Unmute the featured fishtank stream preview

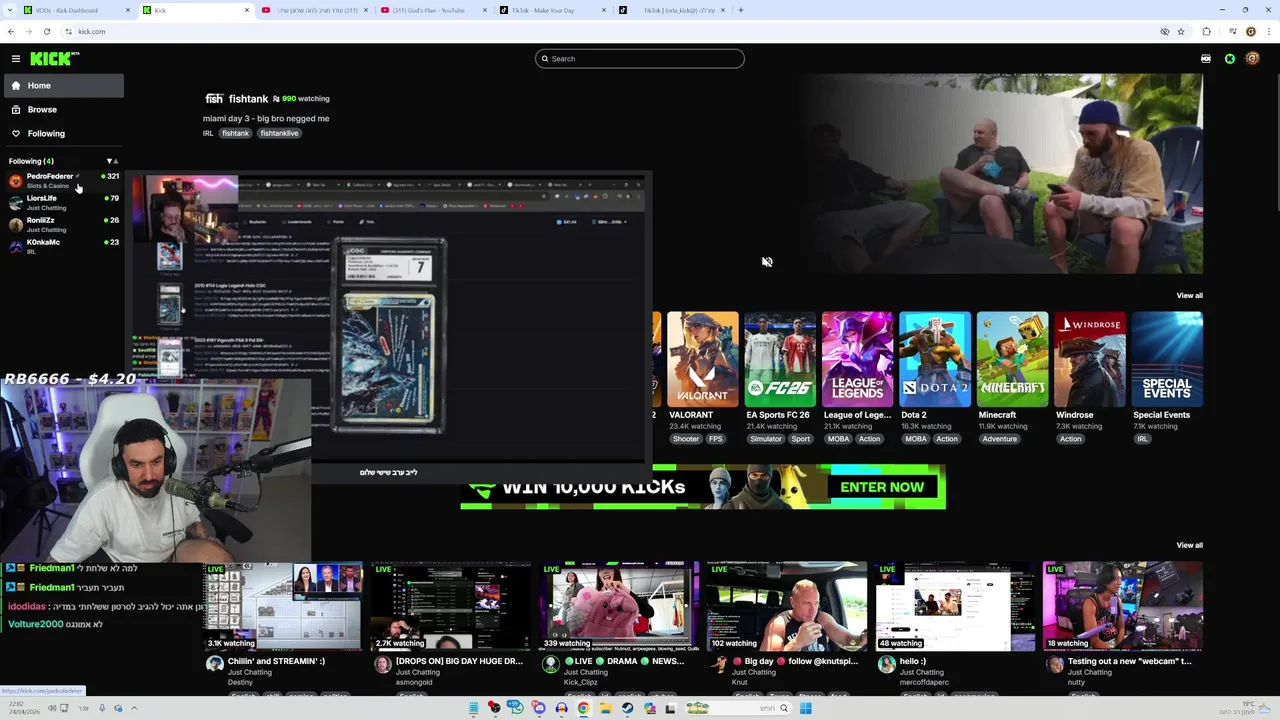point(767,262)
